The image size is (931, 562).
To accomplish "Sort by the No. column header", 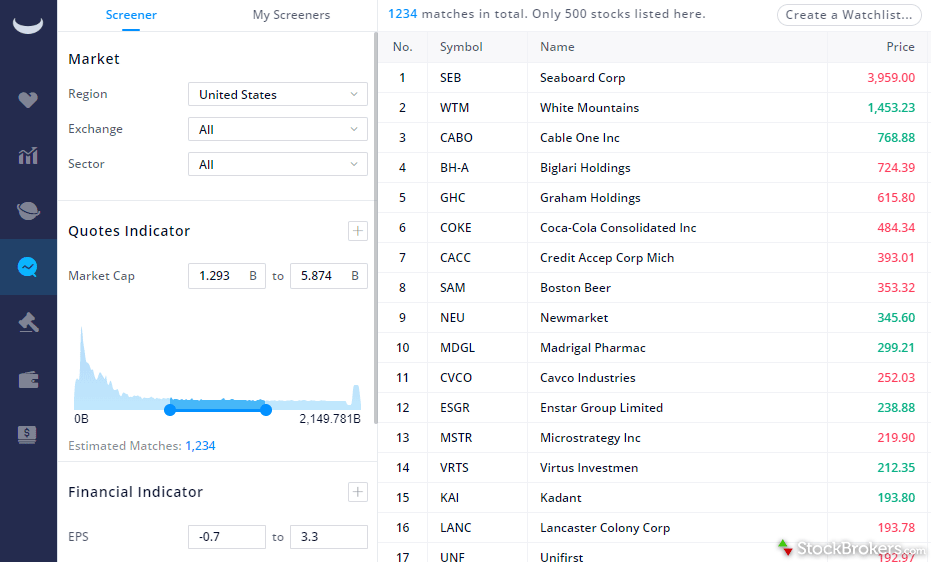I will pyautogui.click(x=403, y=47).
